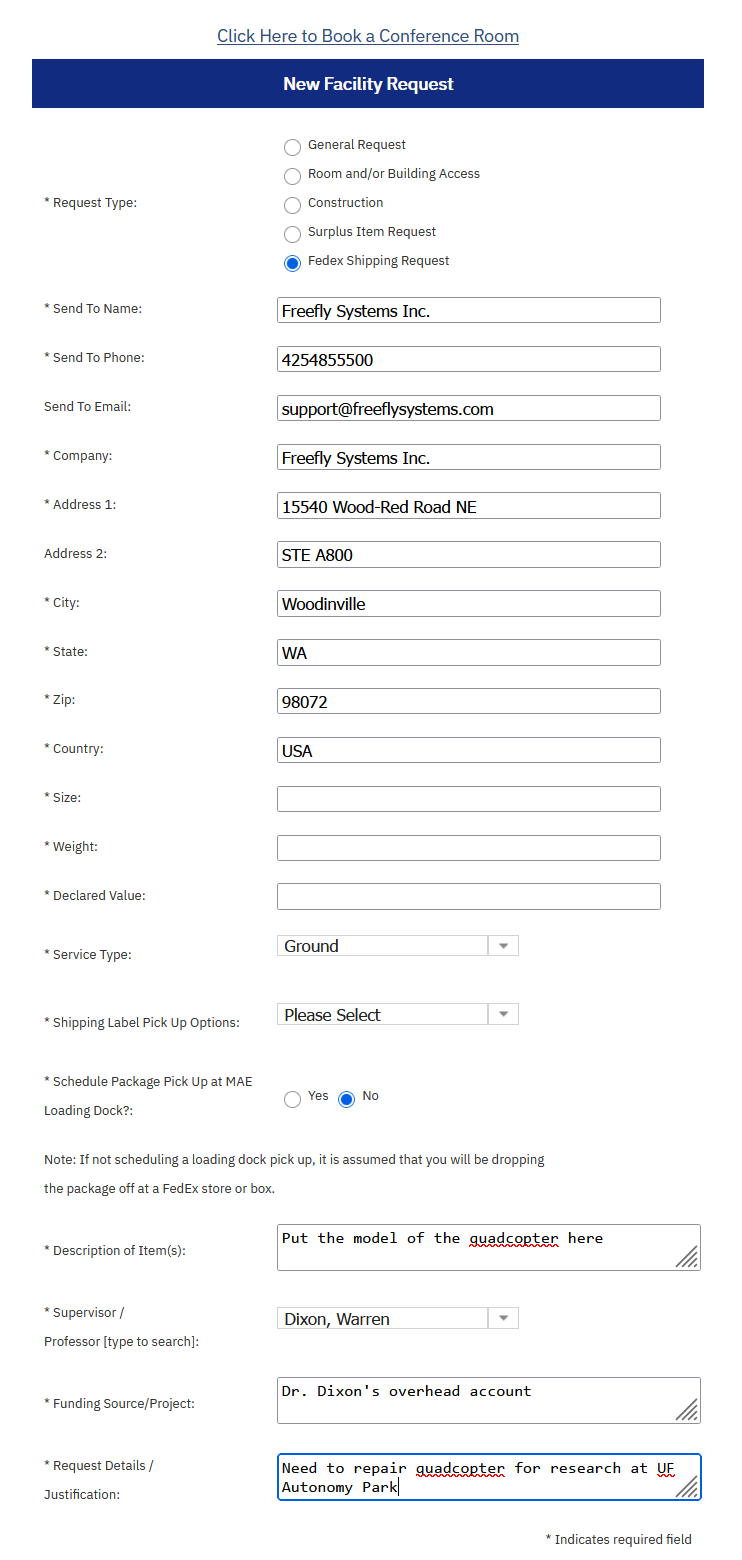Expand Shipping Label Pick Up Options dropdown
The height and width of the screenshot is (1560, 742).
503,1015
